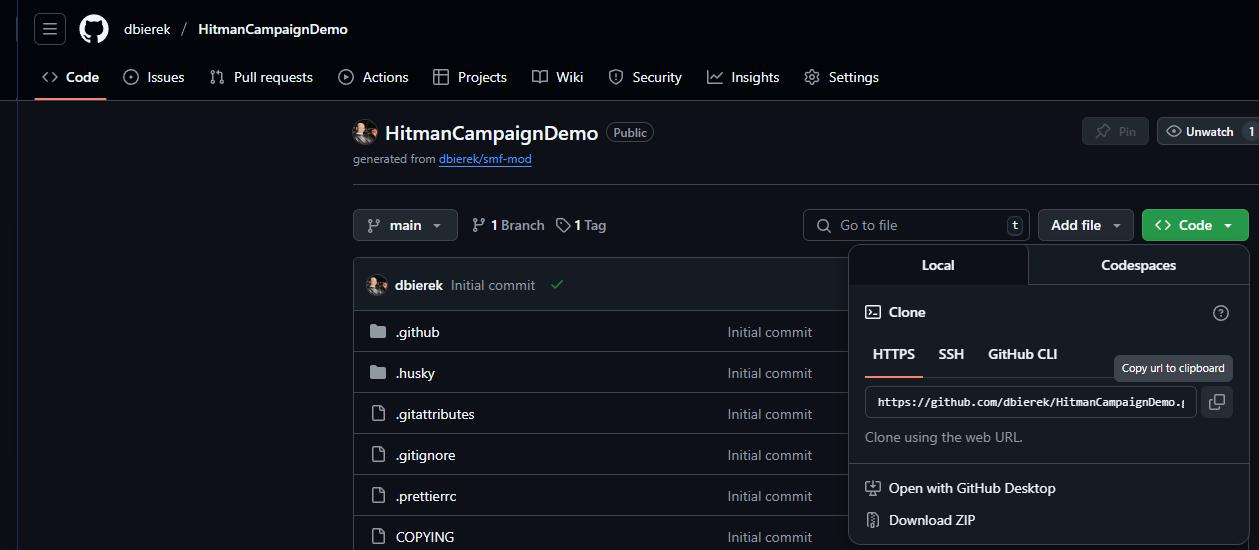Open Initial commit message for .prettierrc row
The height and width of the screenshot is (550, 1259).
770,496
